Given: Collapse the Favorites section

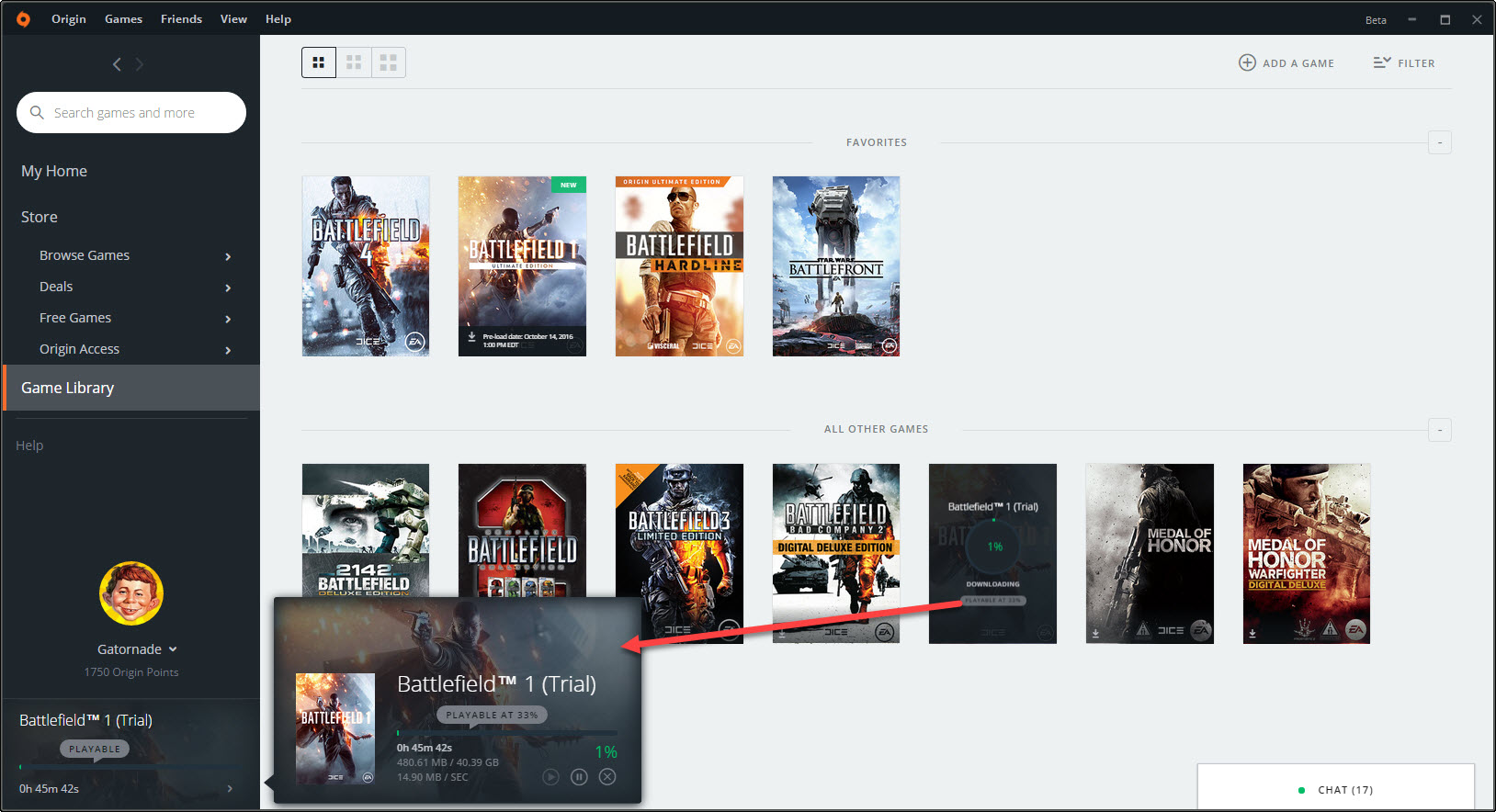Looking at the screenshot, I should pos(1439,142).
